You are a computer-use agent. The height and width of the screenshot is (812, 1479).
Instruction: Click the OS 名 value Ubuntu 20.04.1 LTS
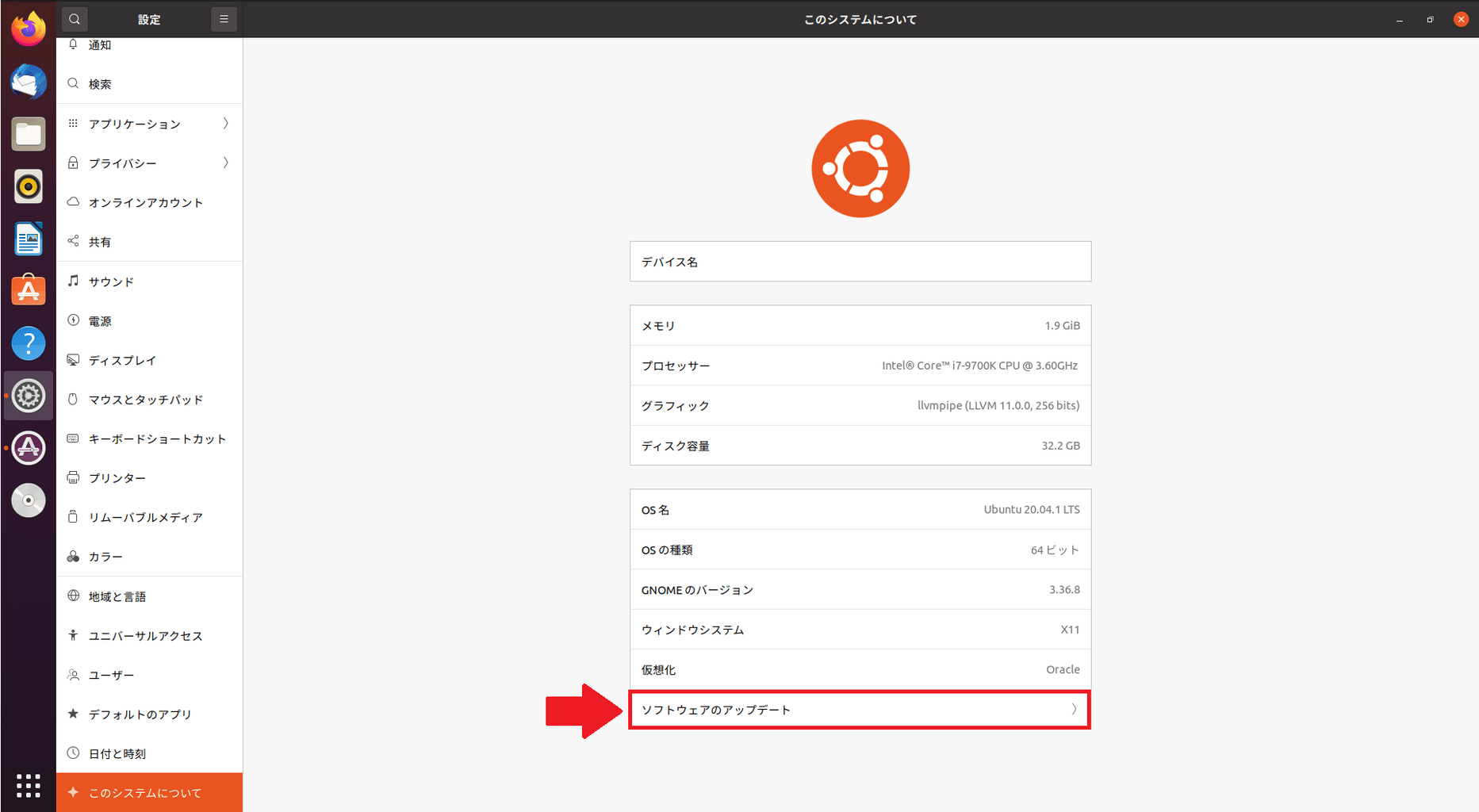click(1032, 509)
